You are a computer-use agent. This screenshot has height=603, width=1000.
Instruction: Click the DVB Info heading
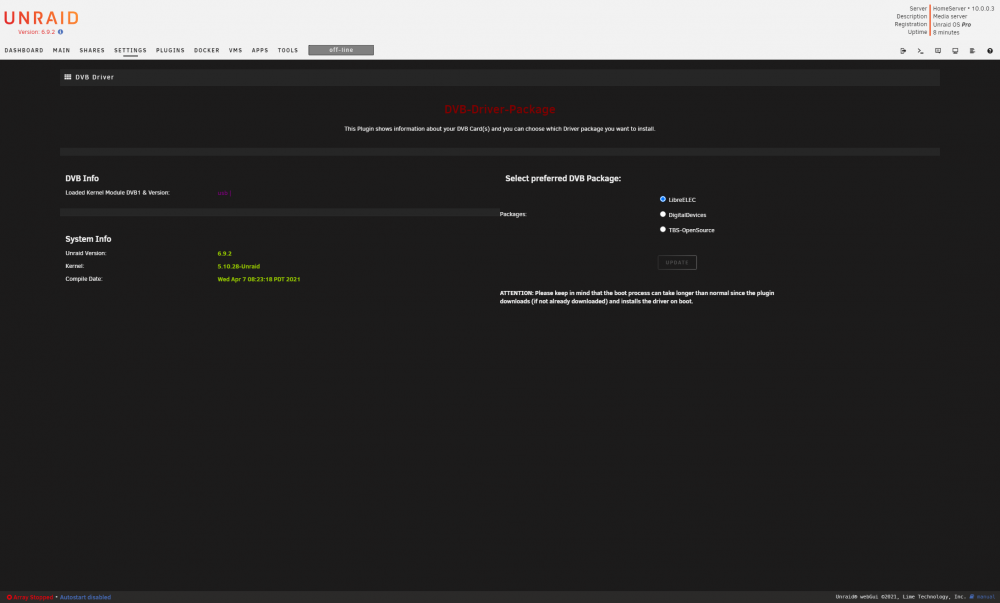(x=82, y=178)
